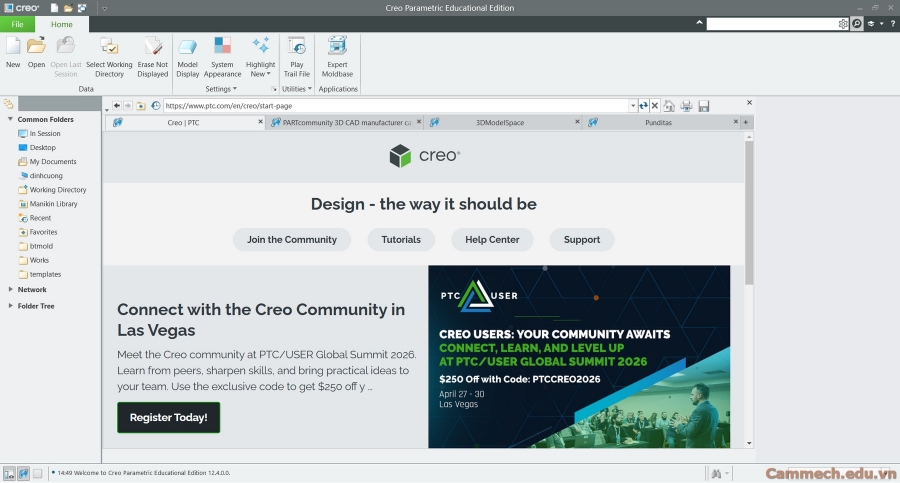900x483 pixels.
Task: Open the File menu
Action: tap(17, 24)
